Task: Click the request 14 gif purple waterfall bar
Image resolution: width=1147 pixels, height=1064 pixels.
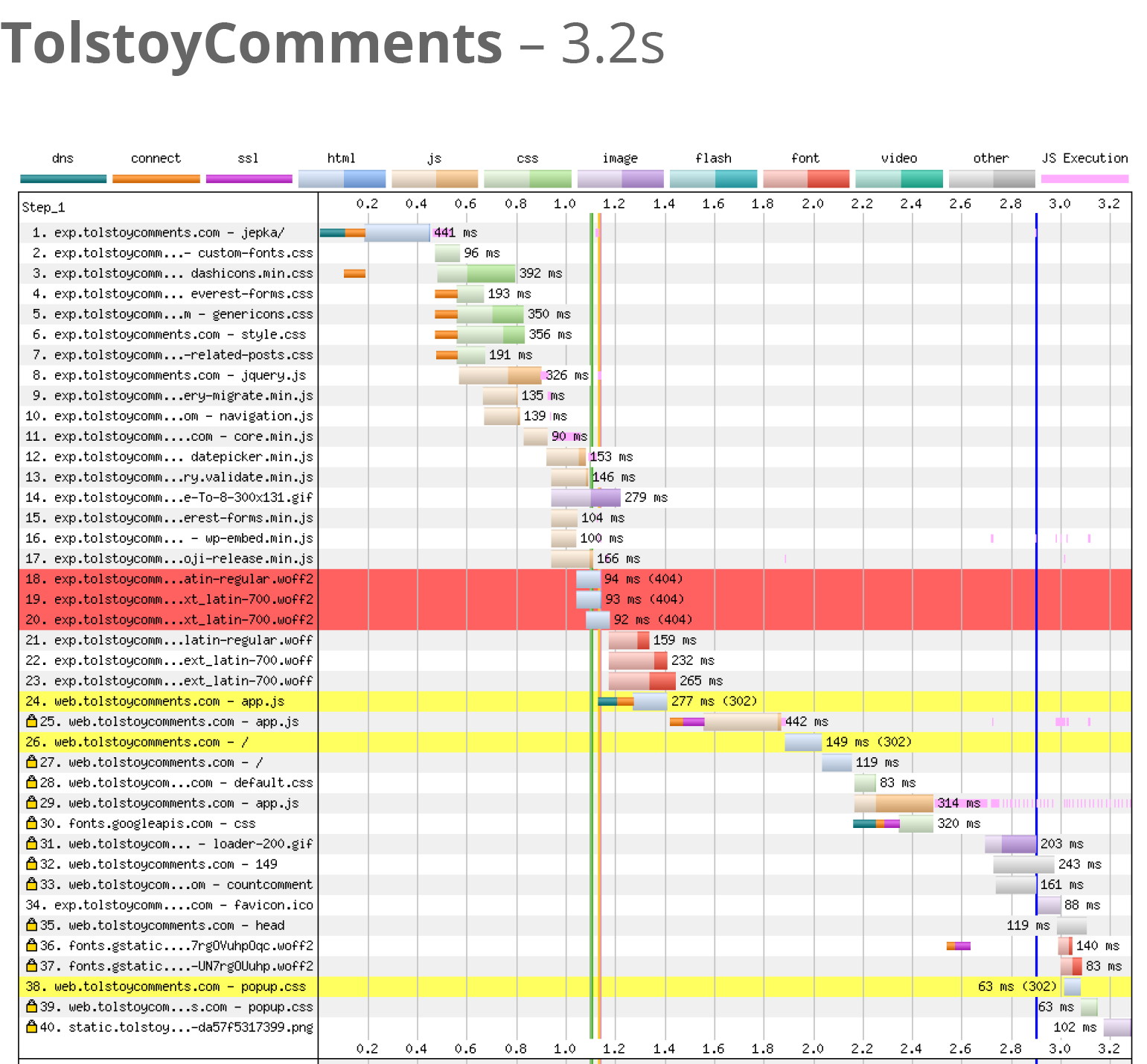Action: tap(586, 497)
